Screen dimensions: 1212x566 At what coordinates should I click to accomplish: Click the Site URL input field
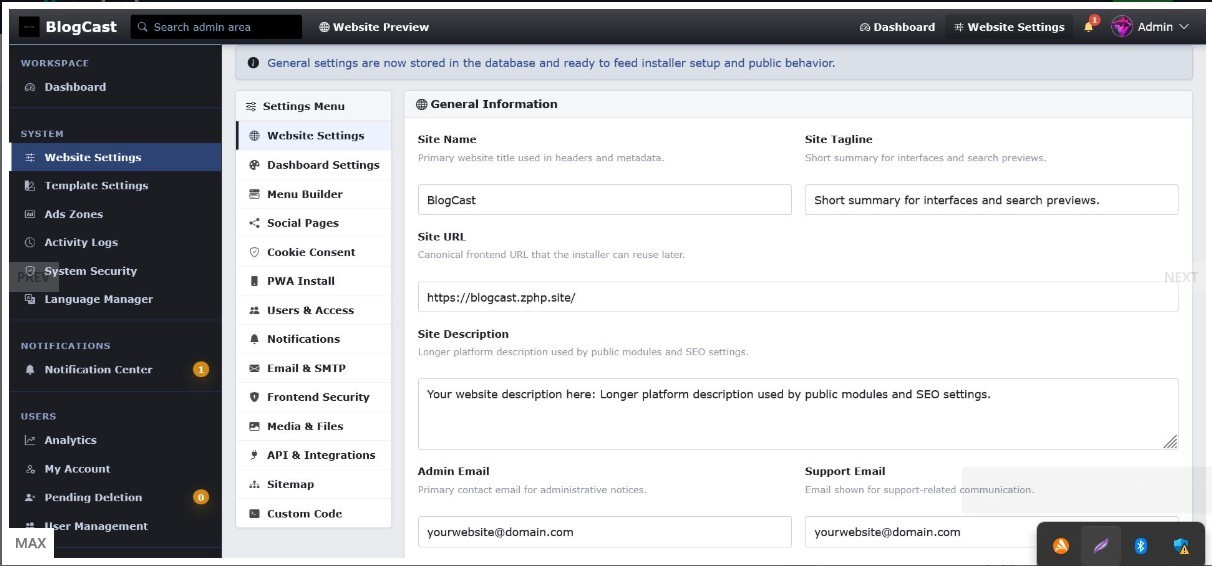pos(798,296)
